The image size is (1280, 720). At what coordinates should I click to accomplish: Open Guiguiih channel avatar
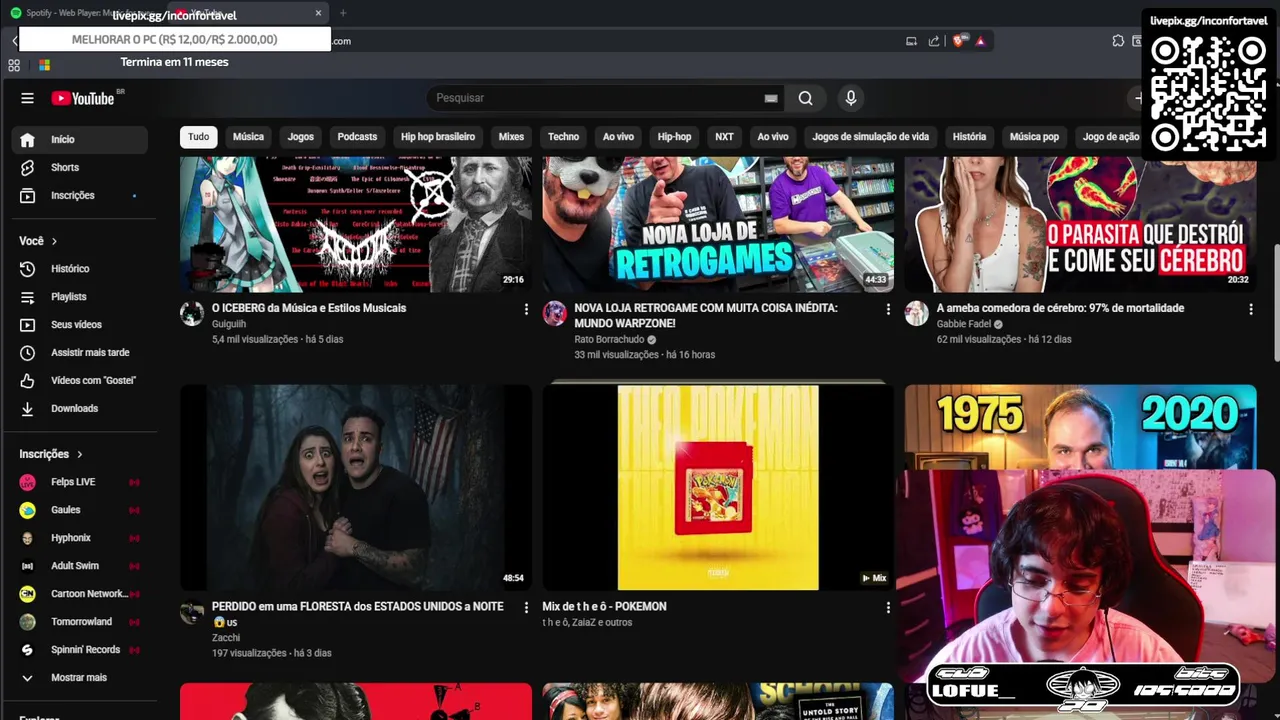point(192,314)
